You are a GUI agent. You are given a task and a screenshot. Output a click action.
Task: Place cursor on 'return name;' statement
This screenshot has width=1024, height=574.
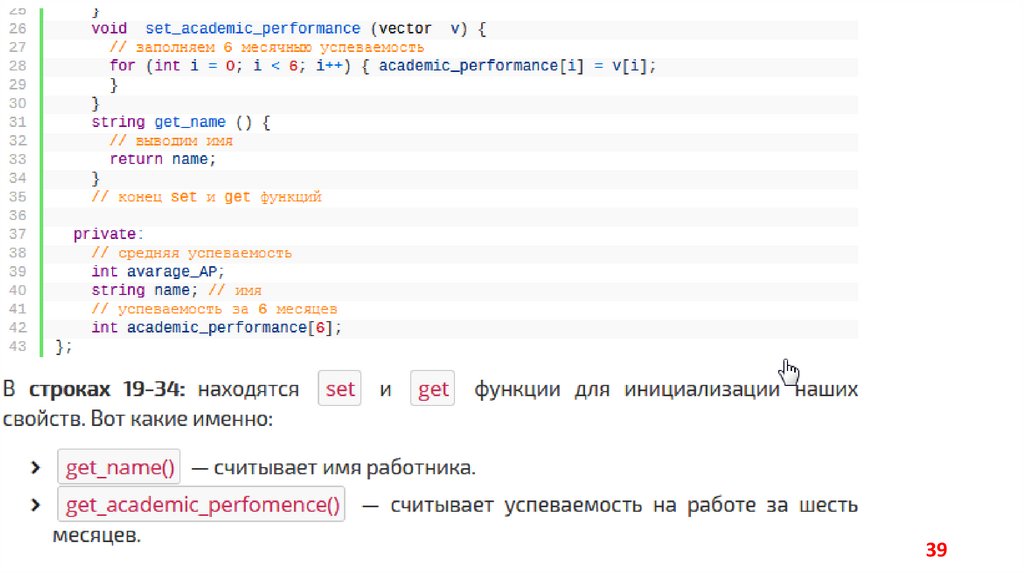162,159
